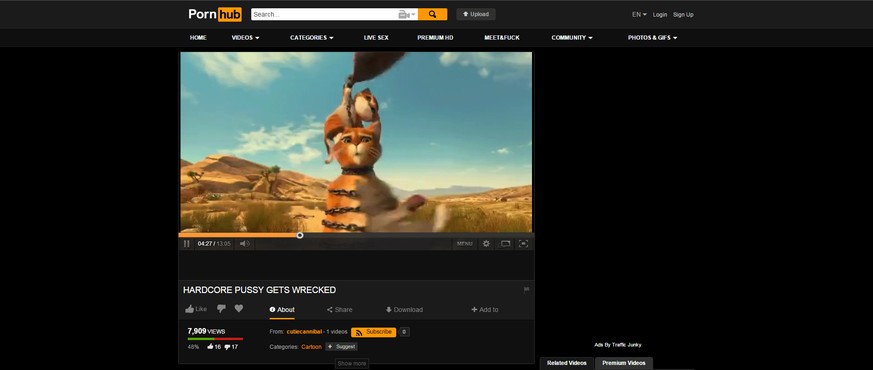Toggle the Subscribe button for cutiecannibal
Viewport: 873px width, 370px height.
[x=374, y=332]
